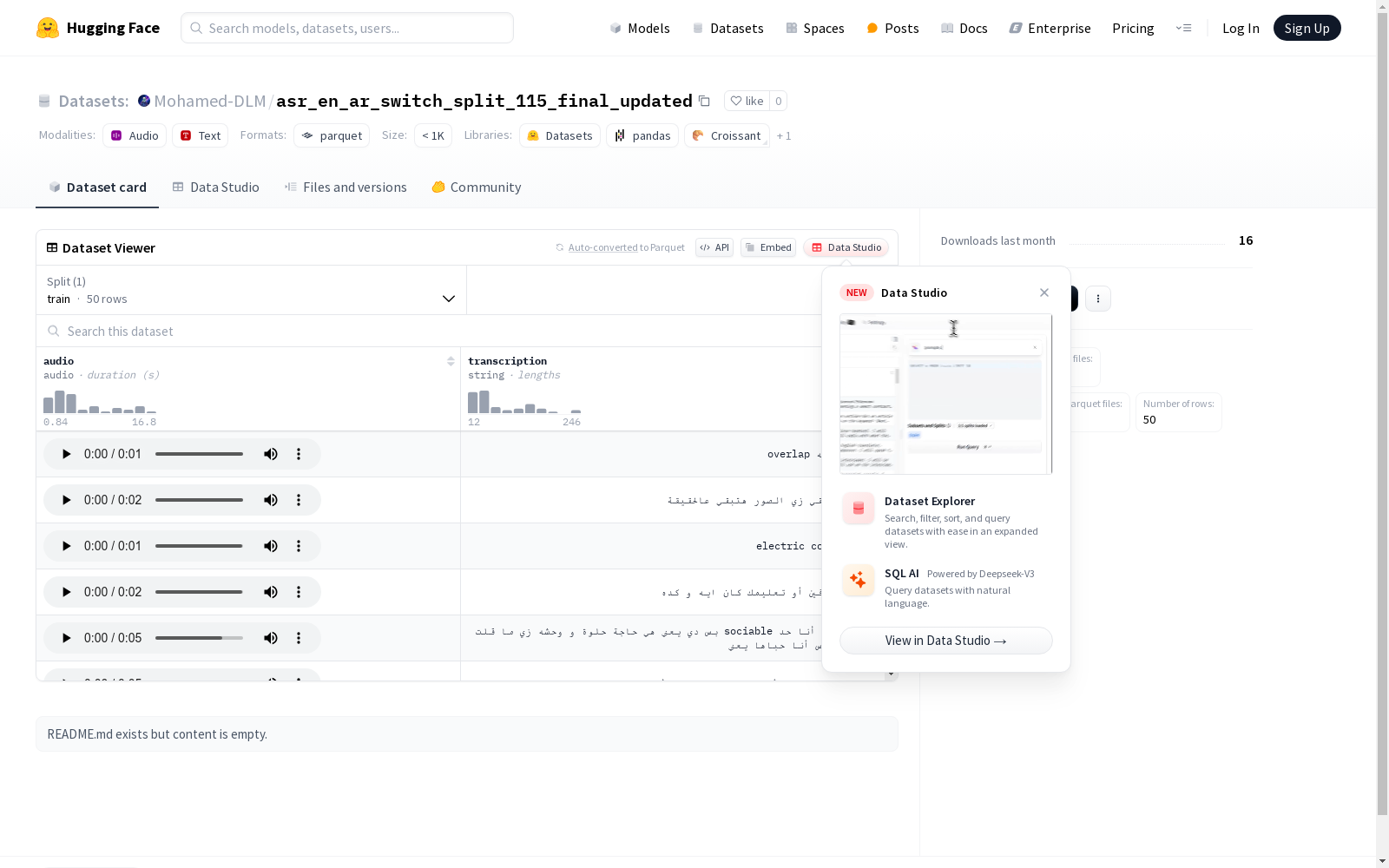
Task: Open the three-dot options menu beside the popup
Action: [x=1098, y=299]
